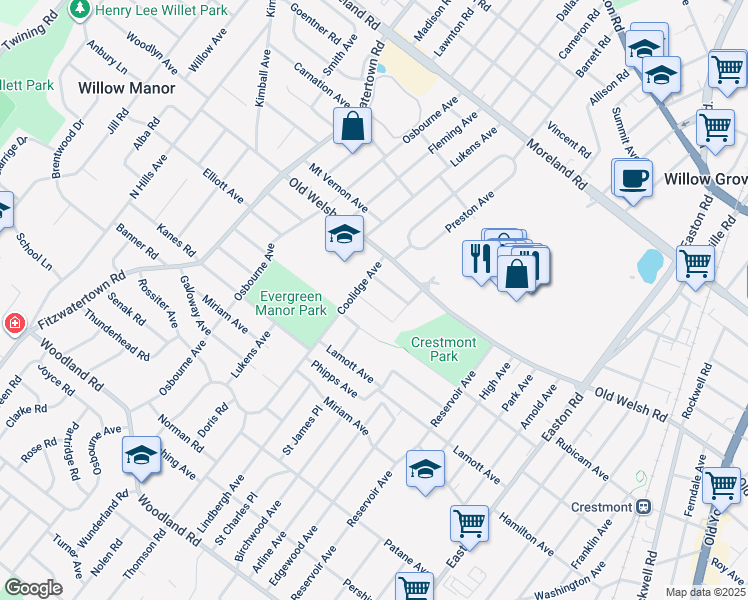Click partial school marker near School Ln

click(x=5, y=211)
